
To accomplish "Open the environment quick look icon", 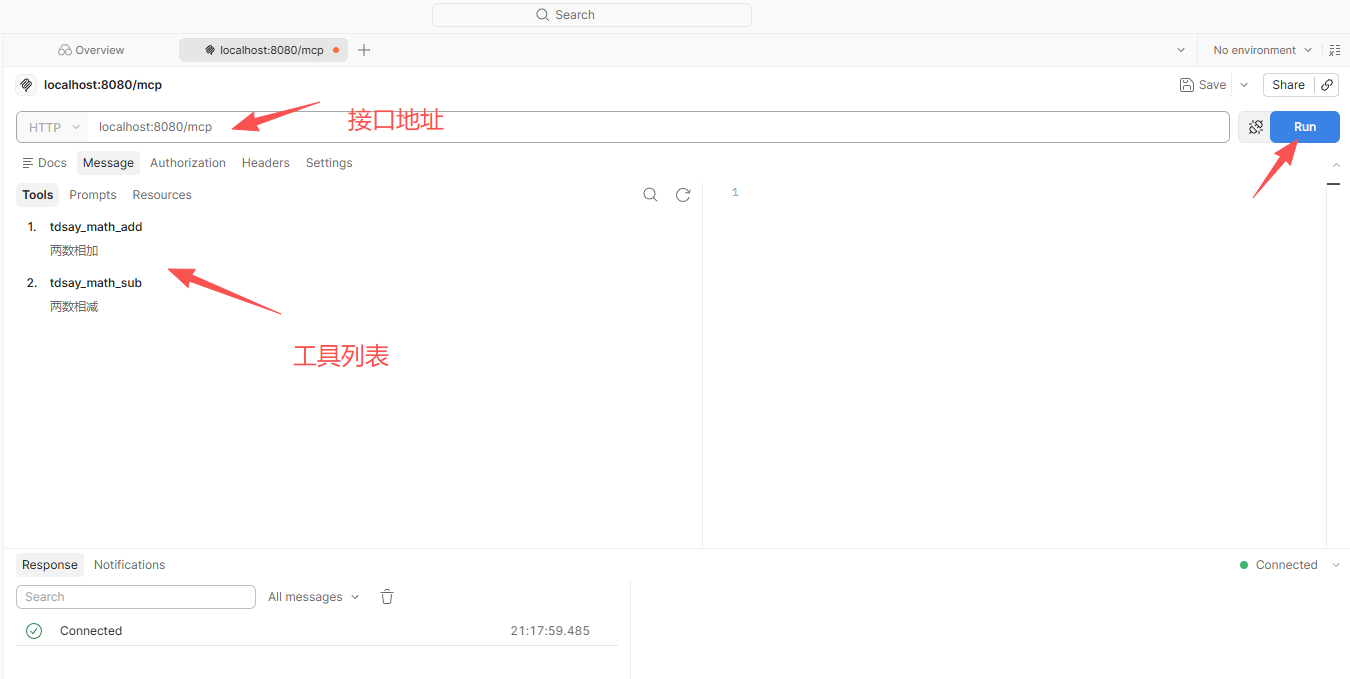I will [1335, 50].
